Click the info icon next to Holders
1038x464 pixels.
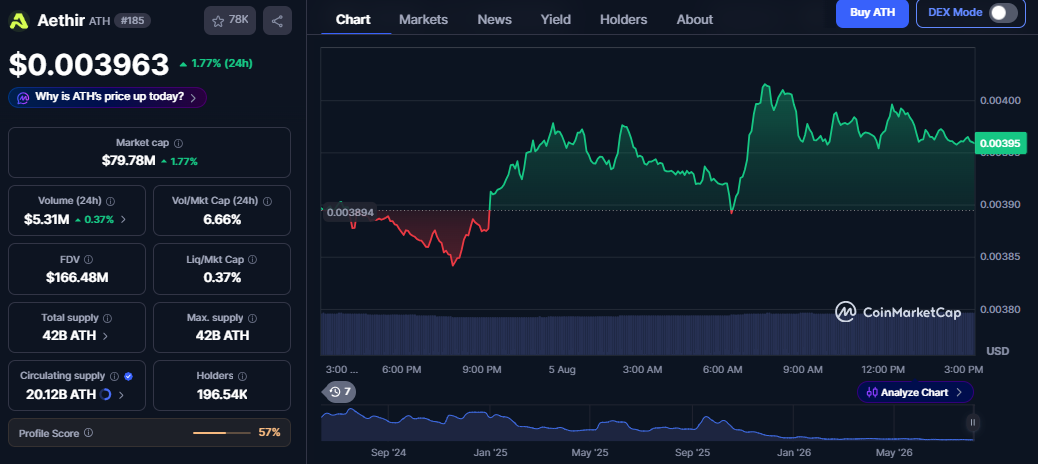coord(242,376)
